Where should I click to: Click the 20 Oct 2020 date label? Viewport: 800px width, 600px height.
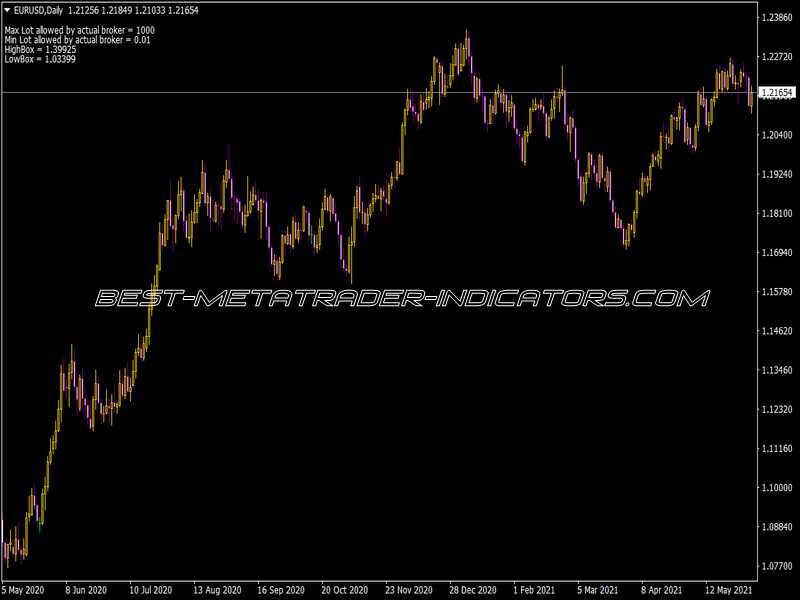pos(344,590)
